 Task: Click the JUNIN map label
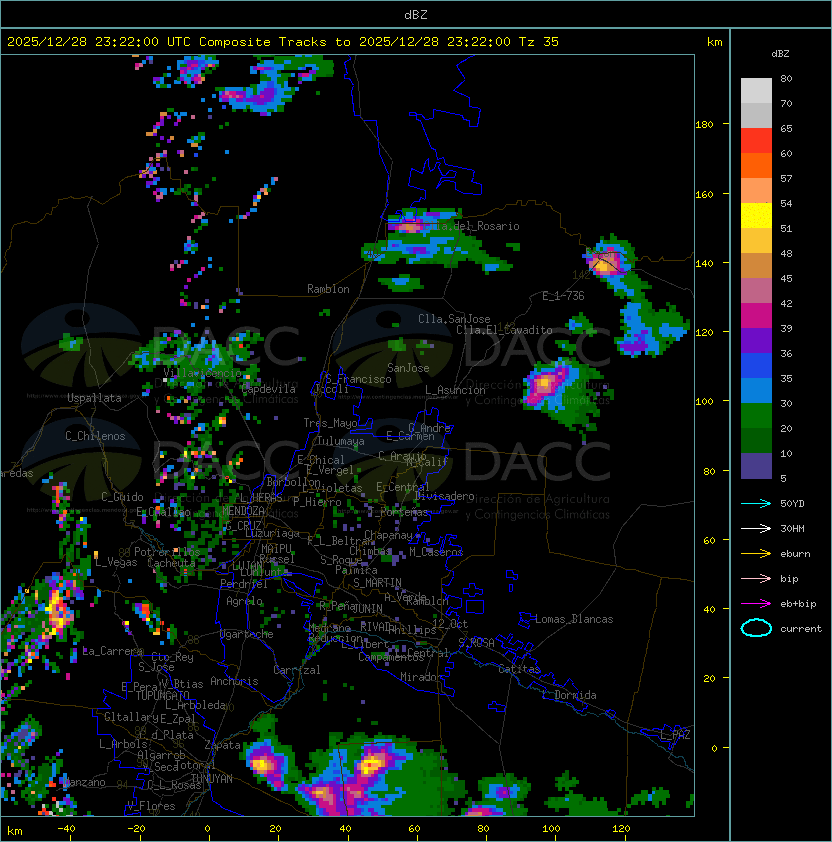(367, 608)
